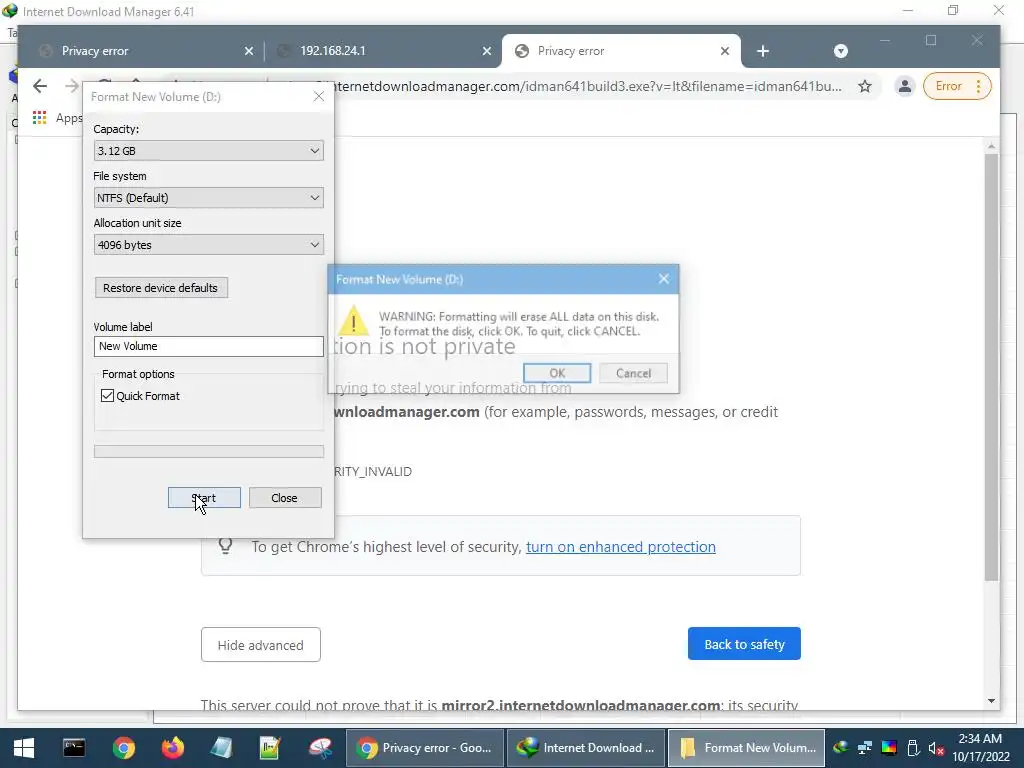Click the USB safely remove tray icon

click(914, 748)
